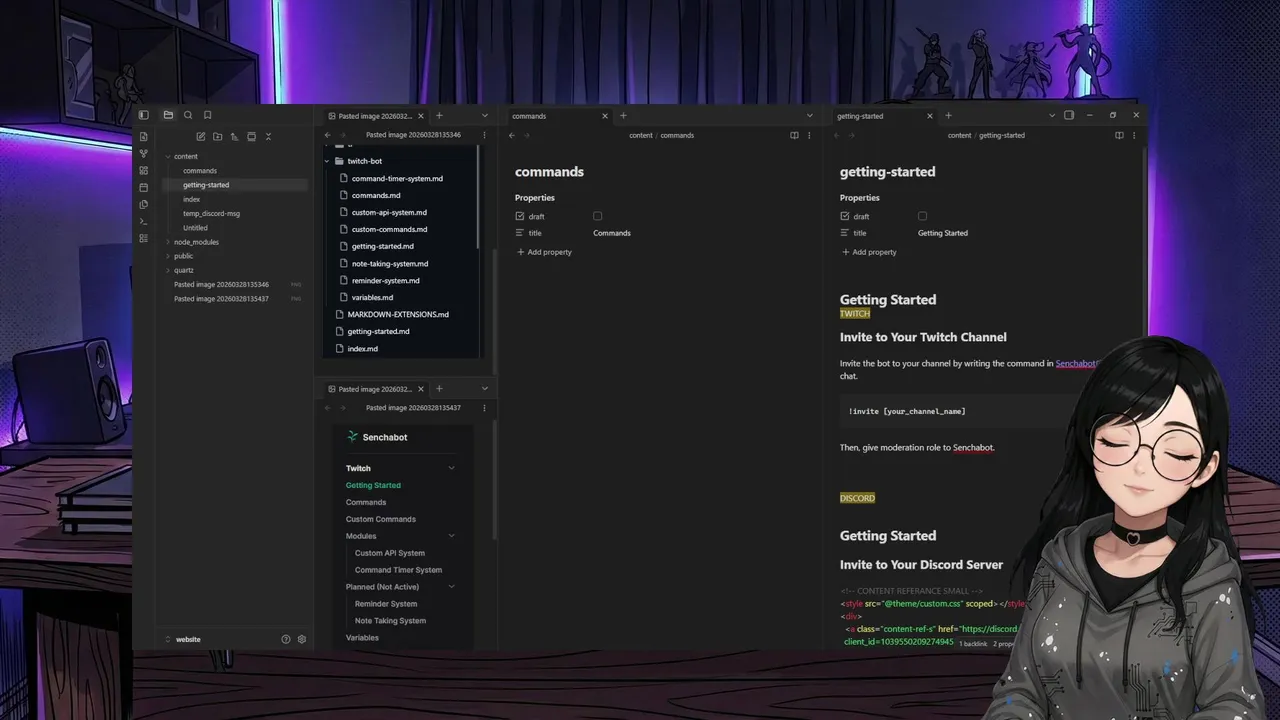
Task: Open the file explorer sidebar tab
Action: [168, 115]
